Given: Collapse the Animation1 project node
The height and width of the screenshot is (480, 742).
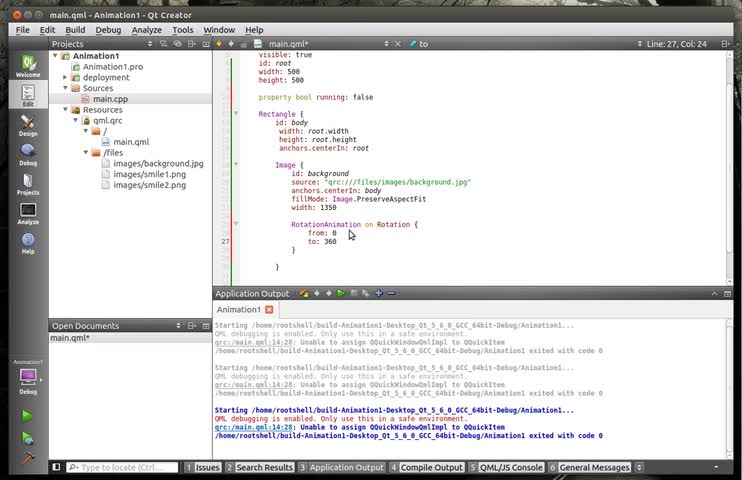Looking at the screenshot, I should pos(55,56).
